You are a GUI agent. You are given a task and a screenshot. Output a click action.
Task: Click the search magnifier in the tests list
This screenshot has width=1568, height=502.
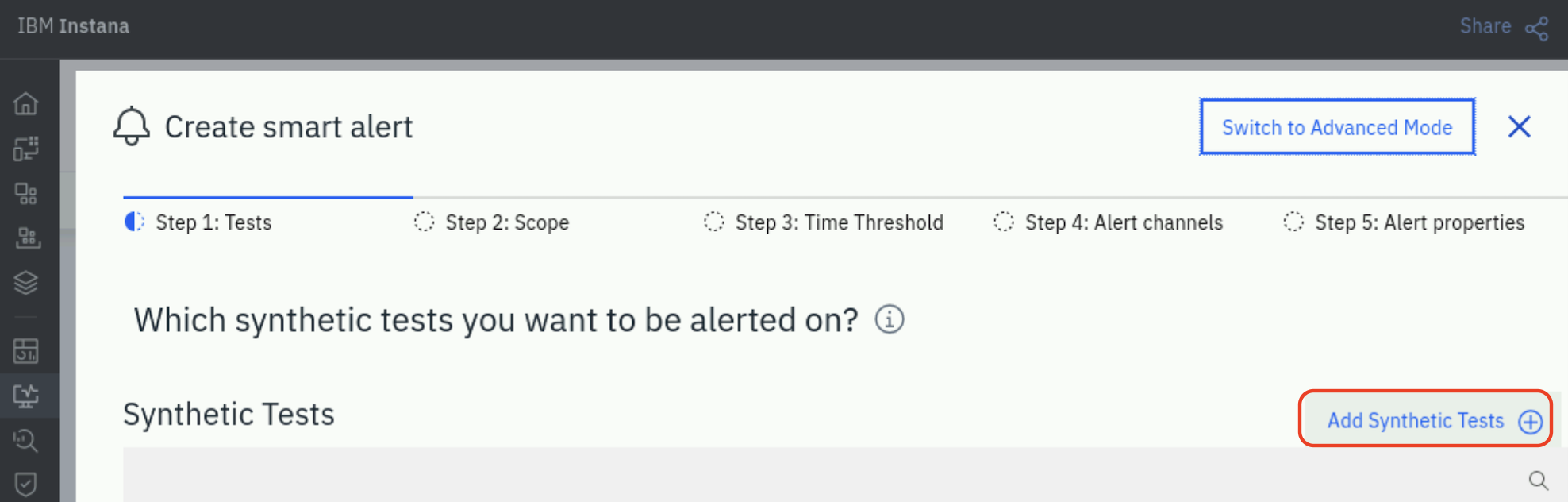(1539, 481)
